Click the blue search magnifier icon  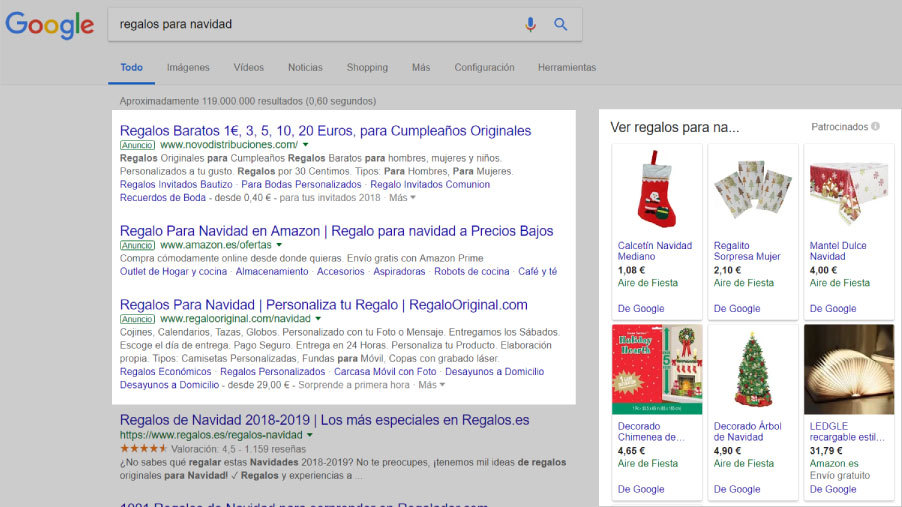(x=561, y=24)
